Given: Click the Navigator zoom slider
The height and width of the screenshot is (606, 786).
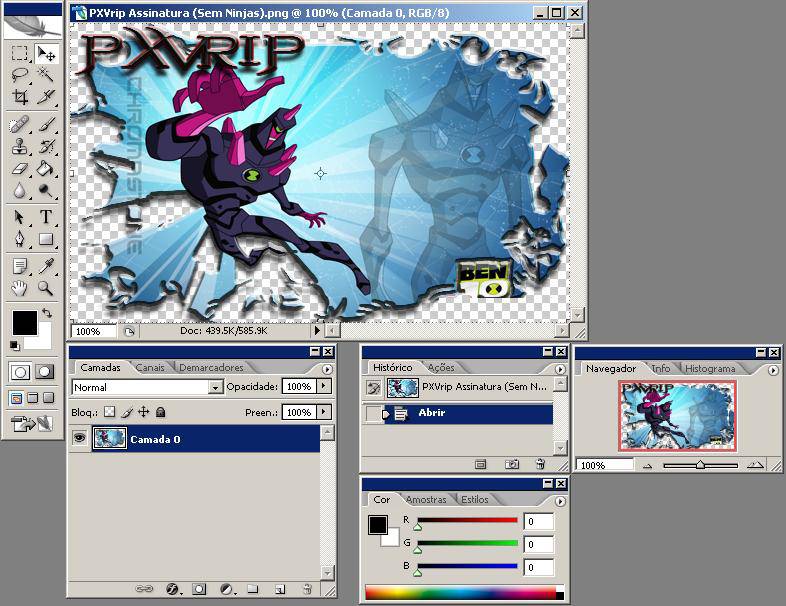Looking at the screenshot, I should pos(701,466).
